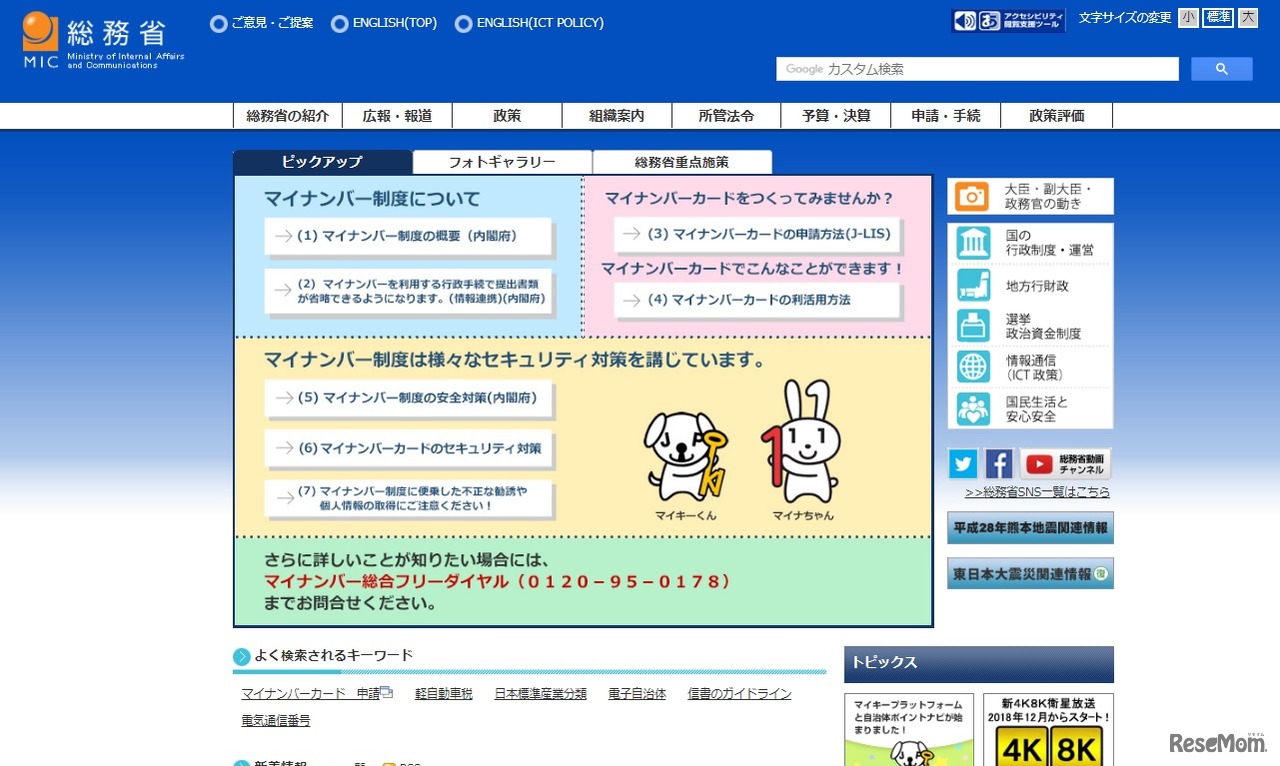Switch to the フォトギャラリー tab
The image size is (1280, 766).
pyautogui.click(x=501, y=161)
